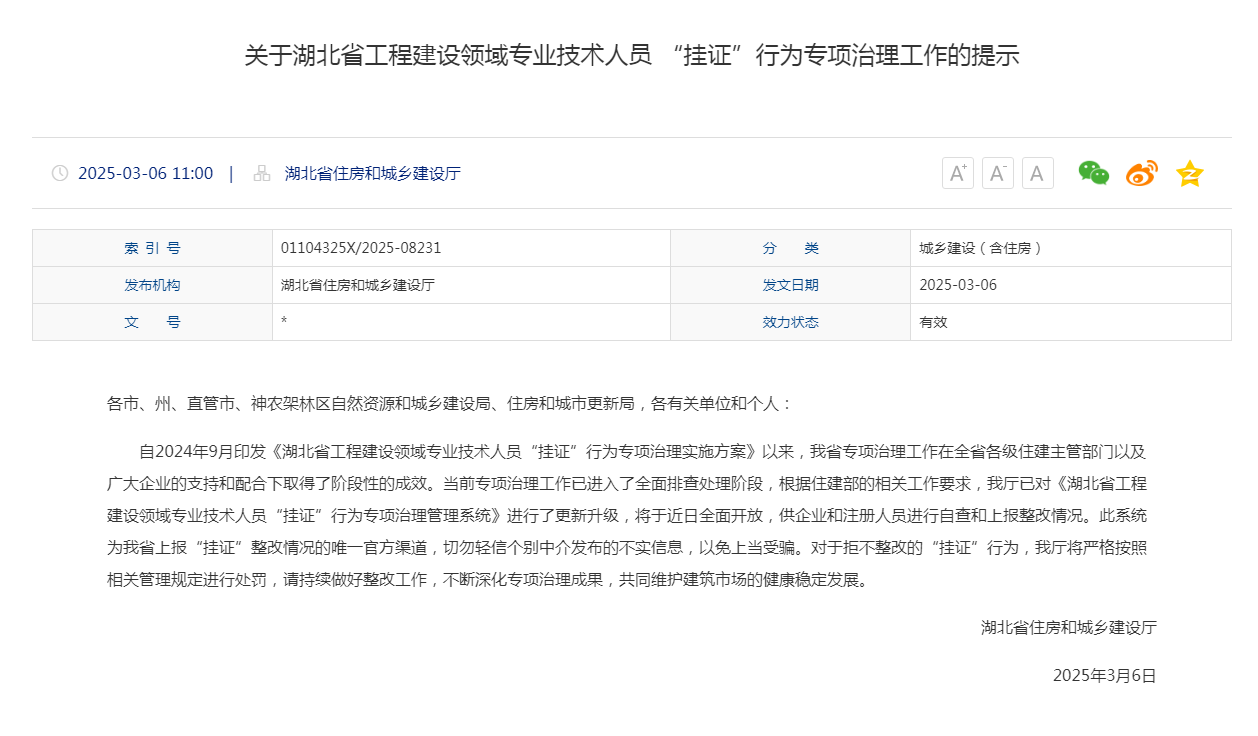This screenshot has height=736, width=1258.
Task: Increase font size with A+ button
Action: pos(957,173)
